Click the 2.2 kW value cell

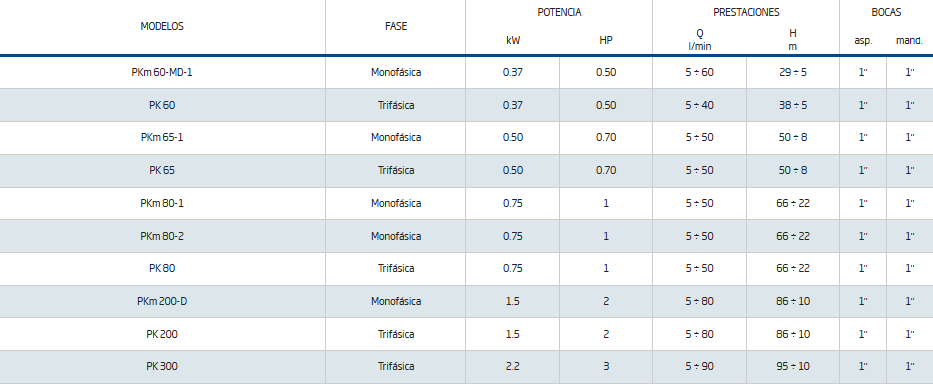512,367
